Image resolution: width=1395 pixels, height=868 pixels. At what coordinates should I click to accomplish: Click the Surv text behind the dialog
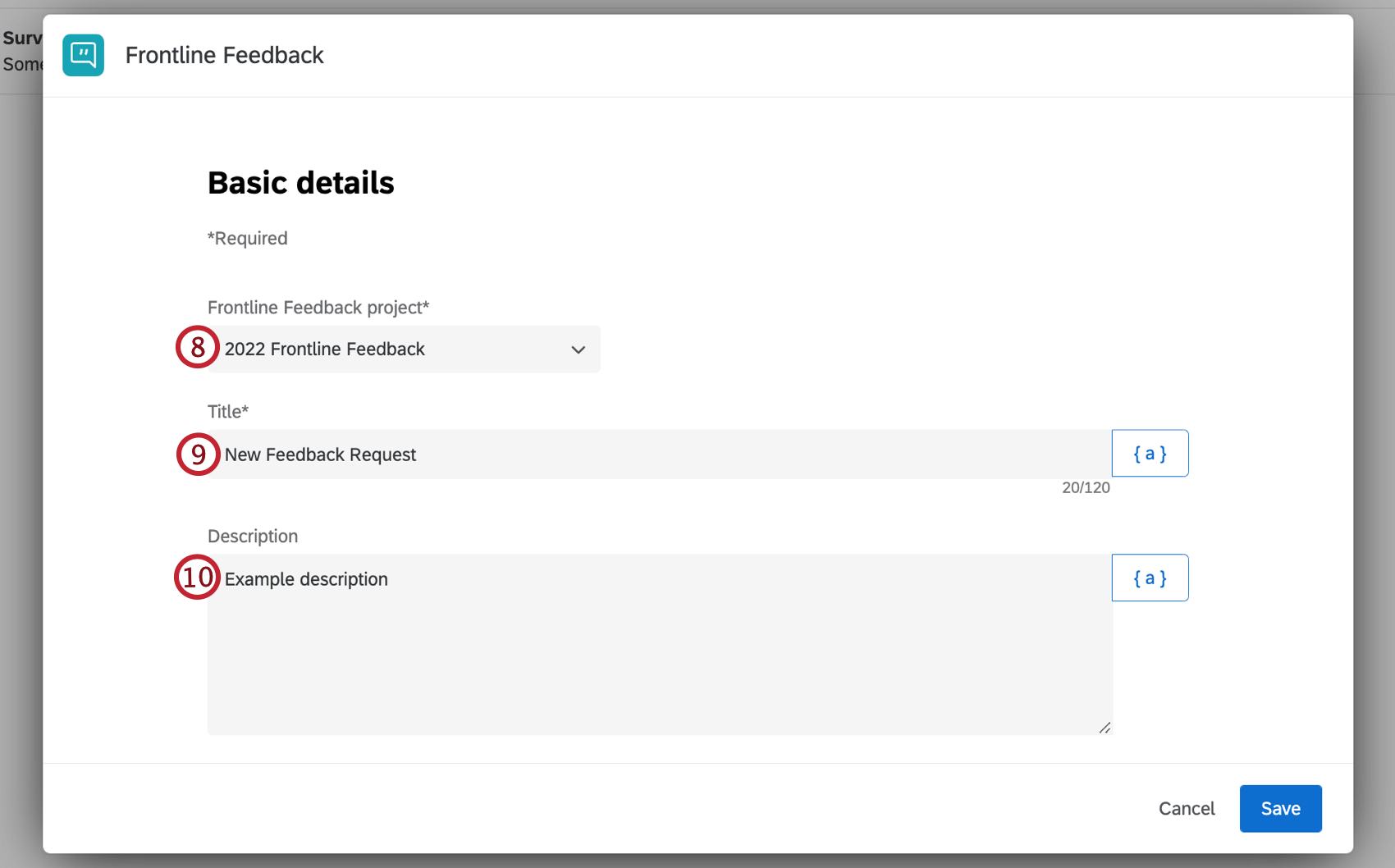[23, 38]
